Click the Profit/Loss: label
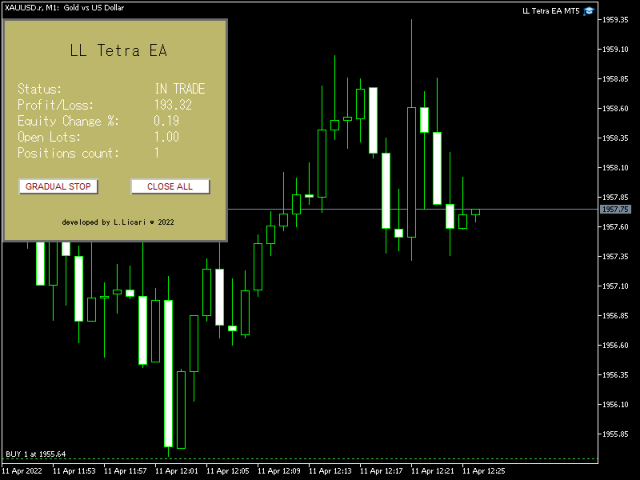 point(56,105)
